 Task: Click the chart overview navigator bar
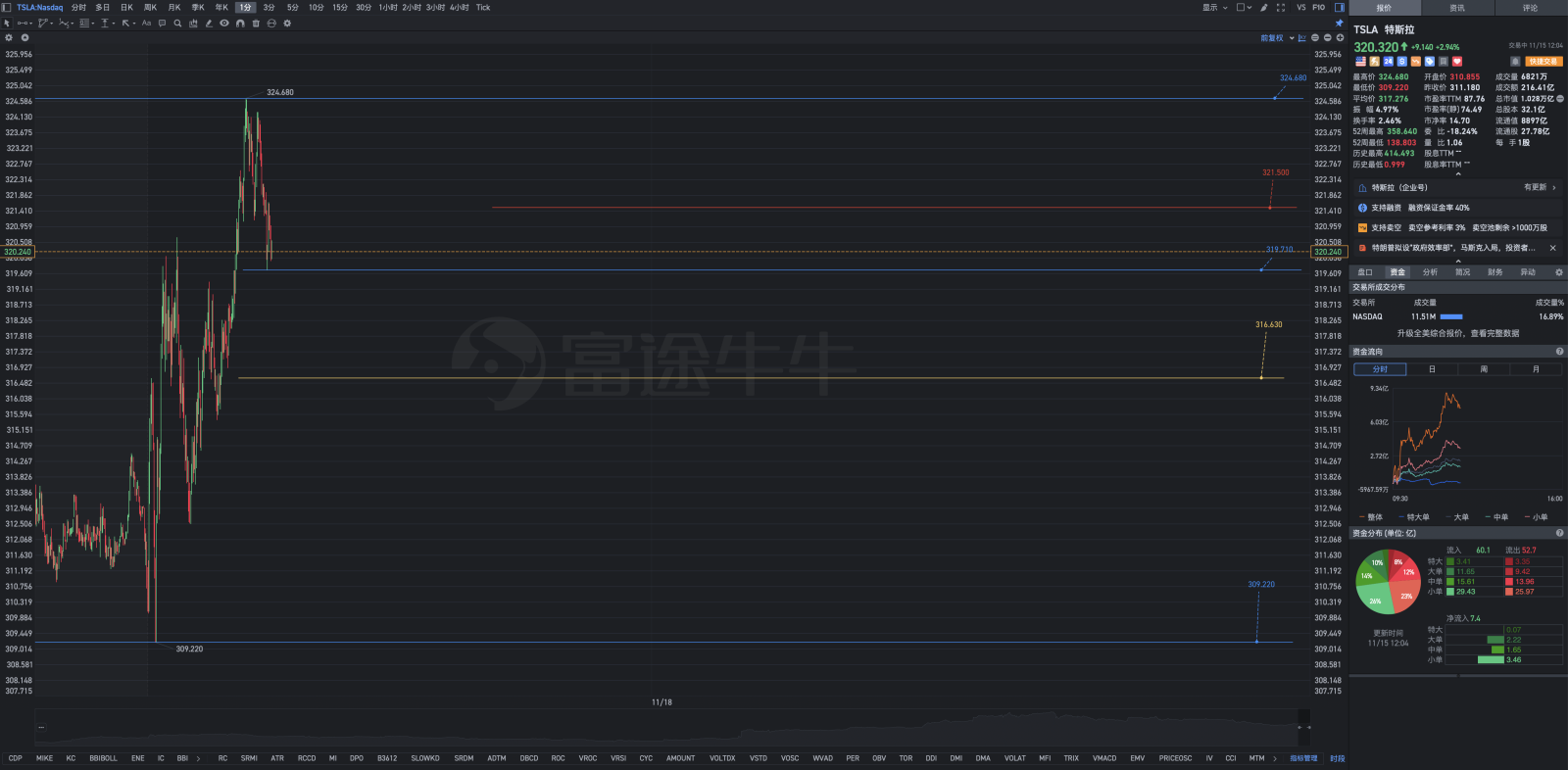pos(672,727)
